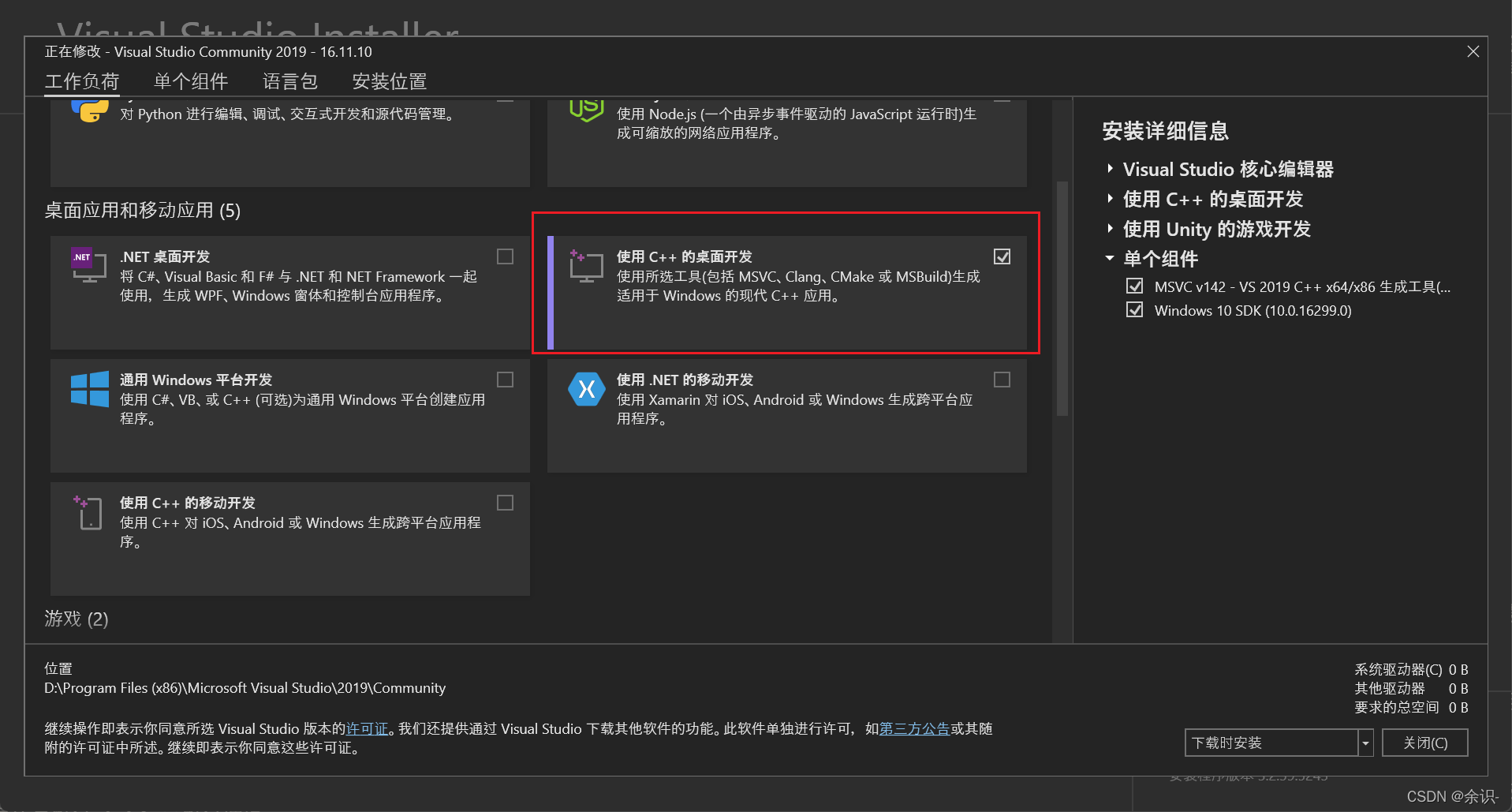Expand 使用 C++ 的桌面开发 in install details
This screenshot has height=812, width=1512.
1110,198
